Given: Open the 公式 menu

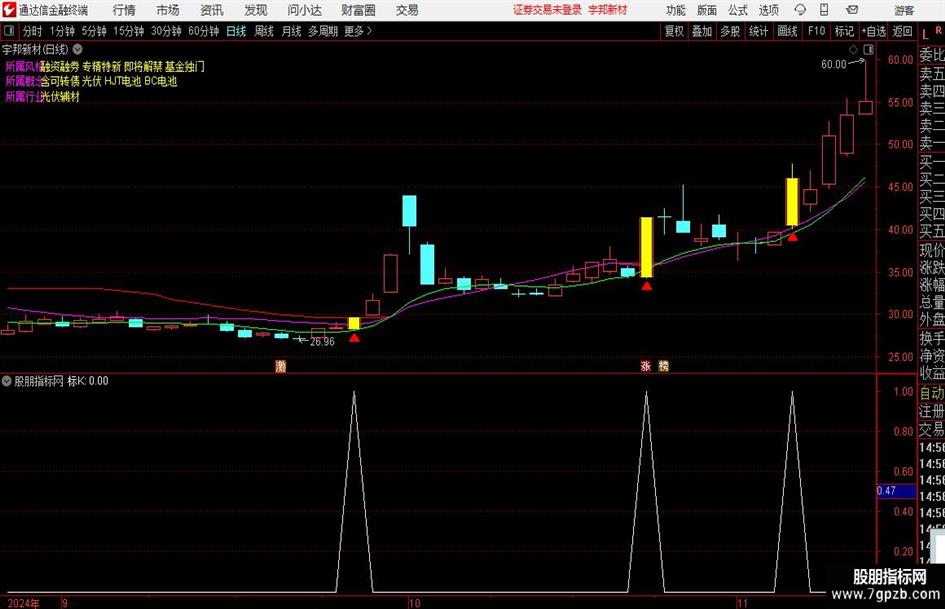Looking at the screenshot, I should point(738,10).
